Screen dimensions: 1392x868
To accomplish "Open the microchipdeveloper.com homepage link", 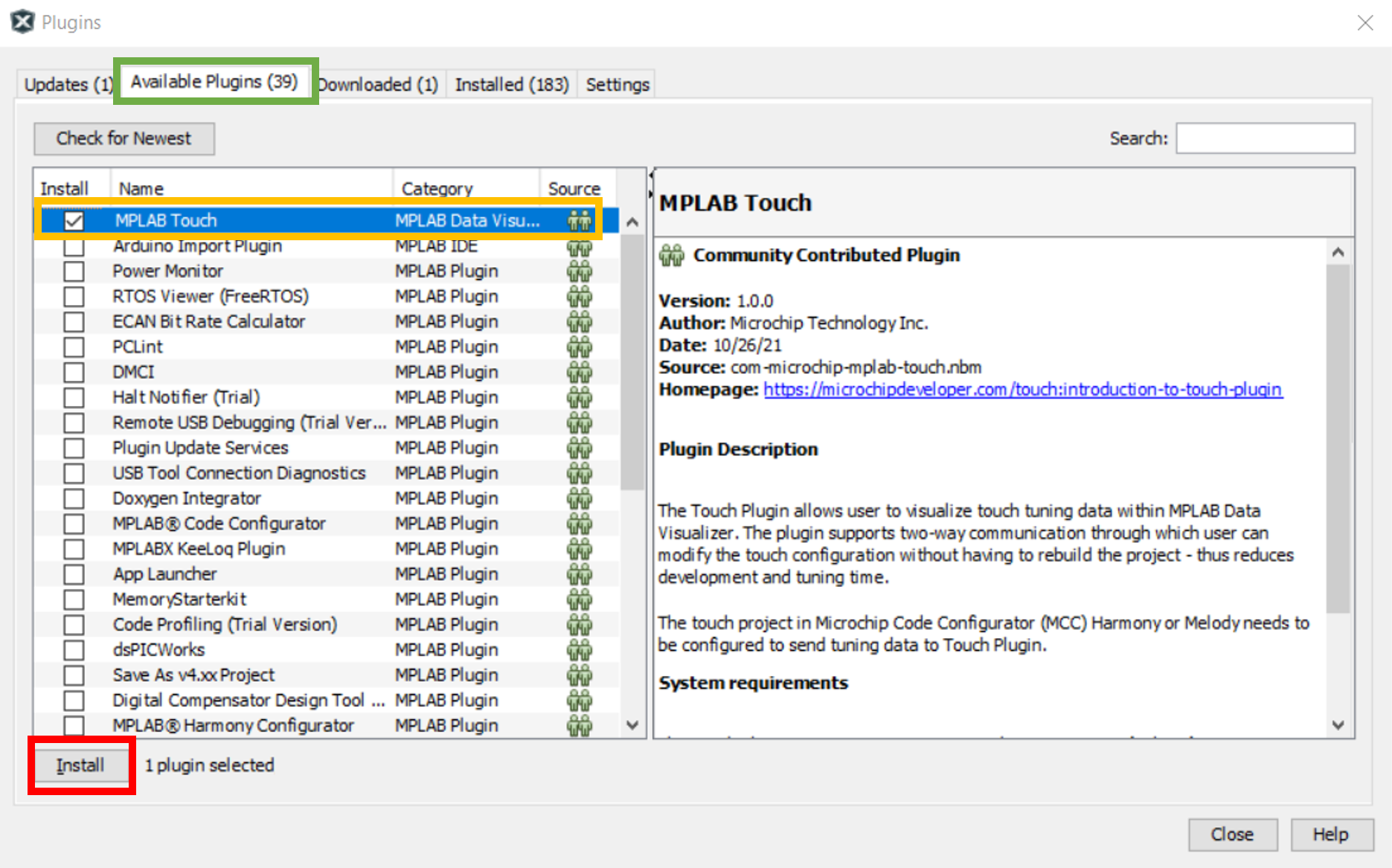I will (x=1022, y=390).
